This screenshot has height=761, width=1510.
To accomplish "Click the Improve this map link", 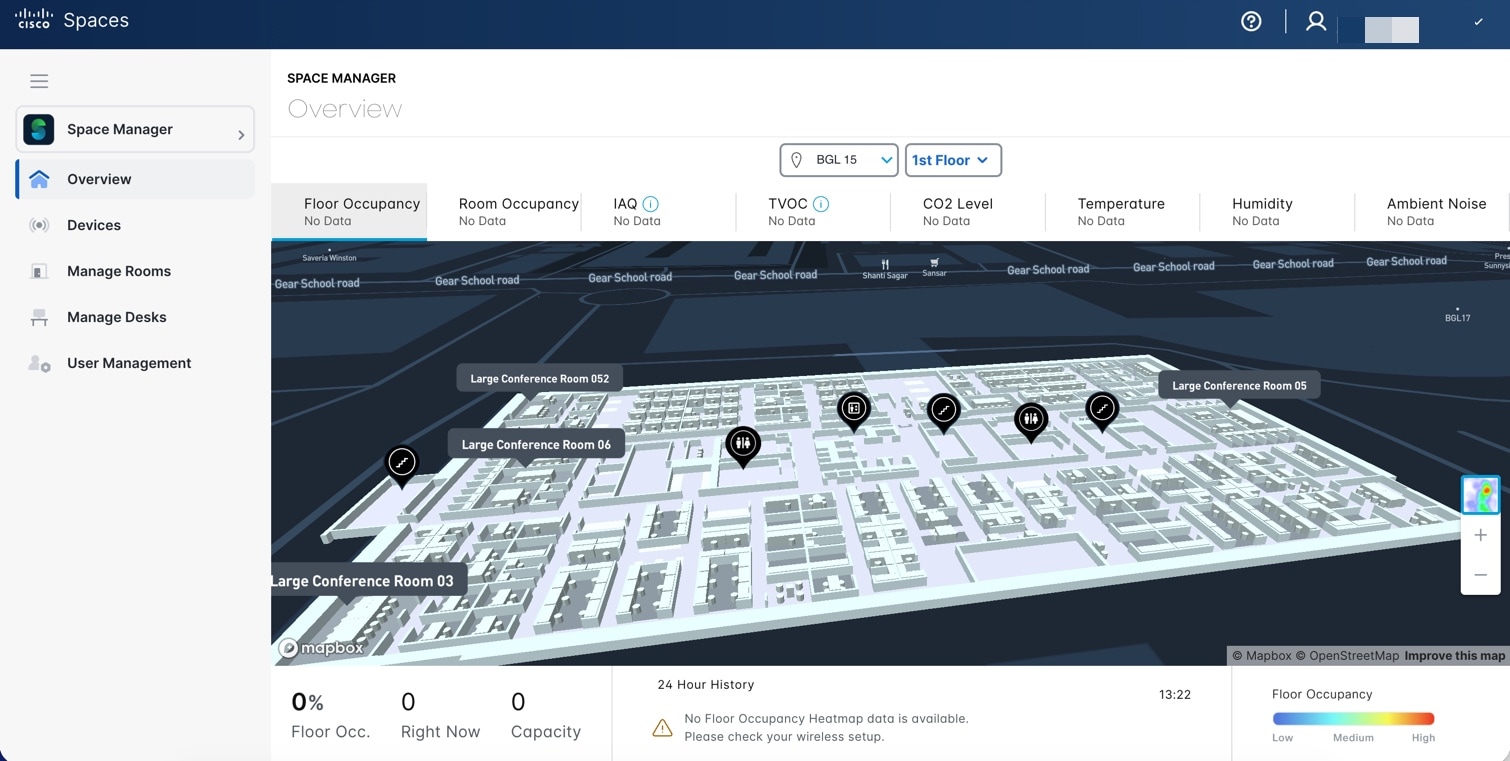I will [1454, 656].
